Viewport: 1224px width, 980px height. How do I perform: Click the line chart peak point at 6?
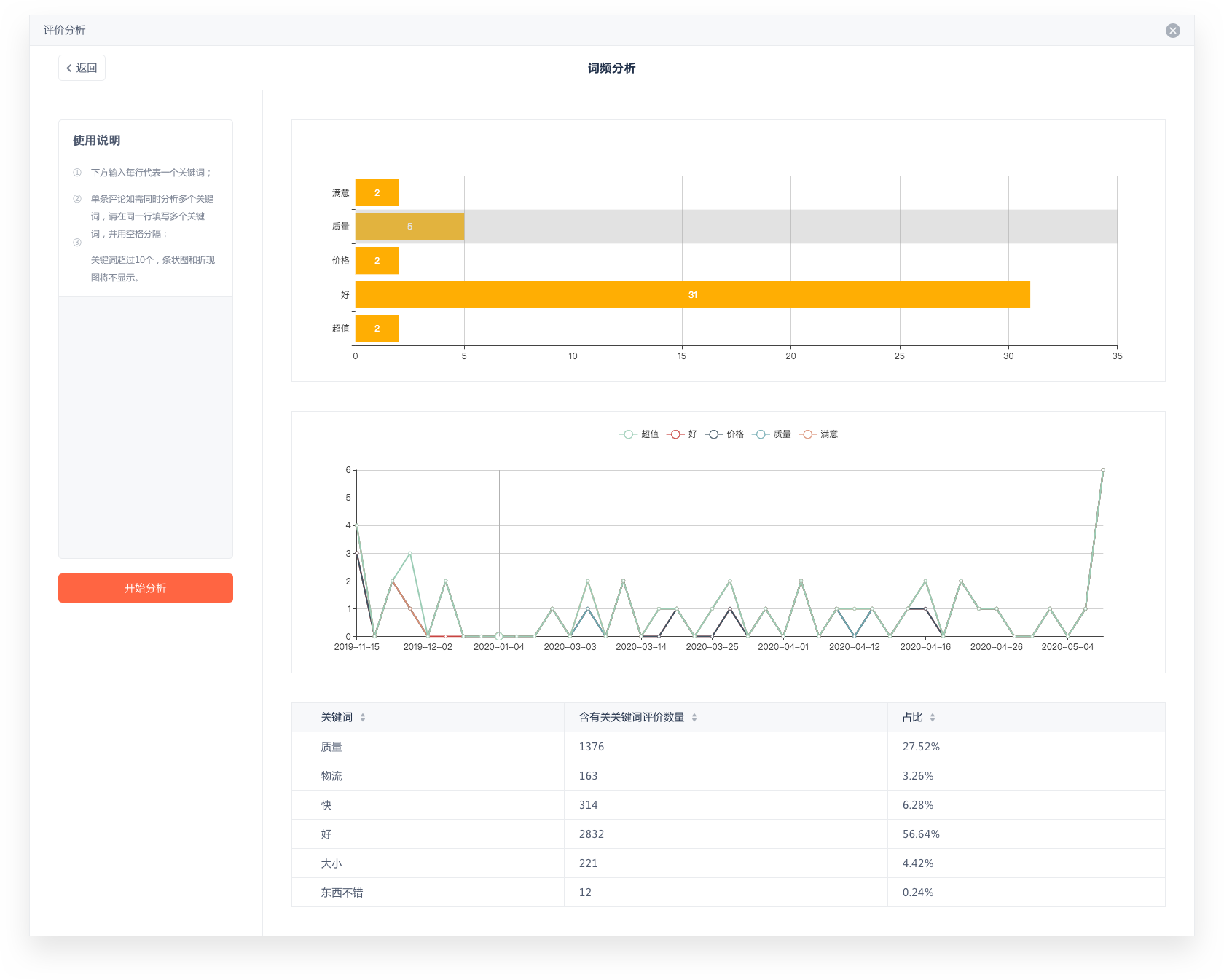1103,470
